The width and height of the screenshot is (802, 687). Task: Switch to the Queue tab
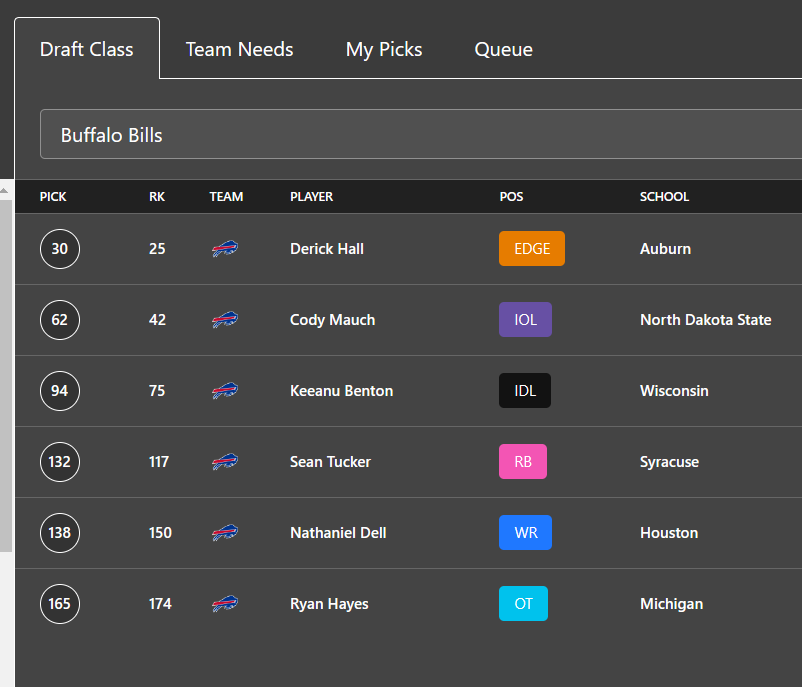(x=503, y=49)
